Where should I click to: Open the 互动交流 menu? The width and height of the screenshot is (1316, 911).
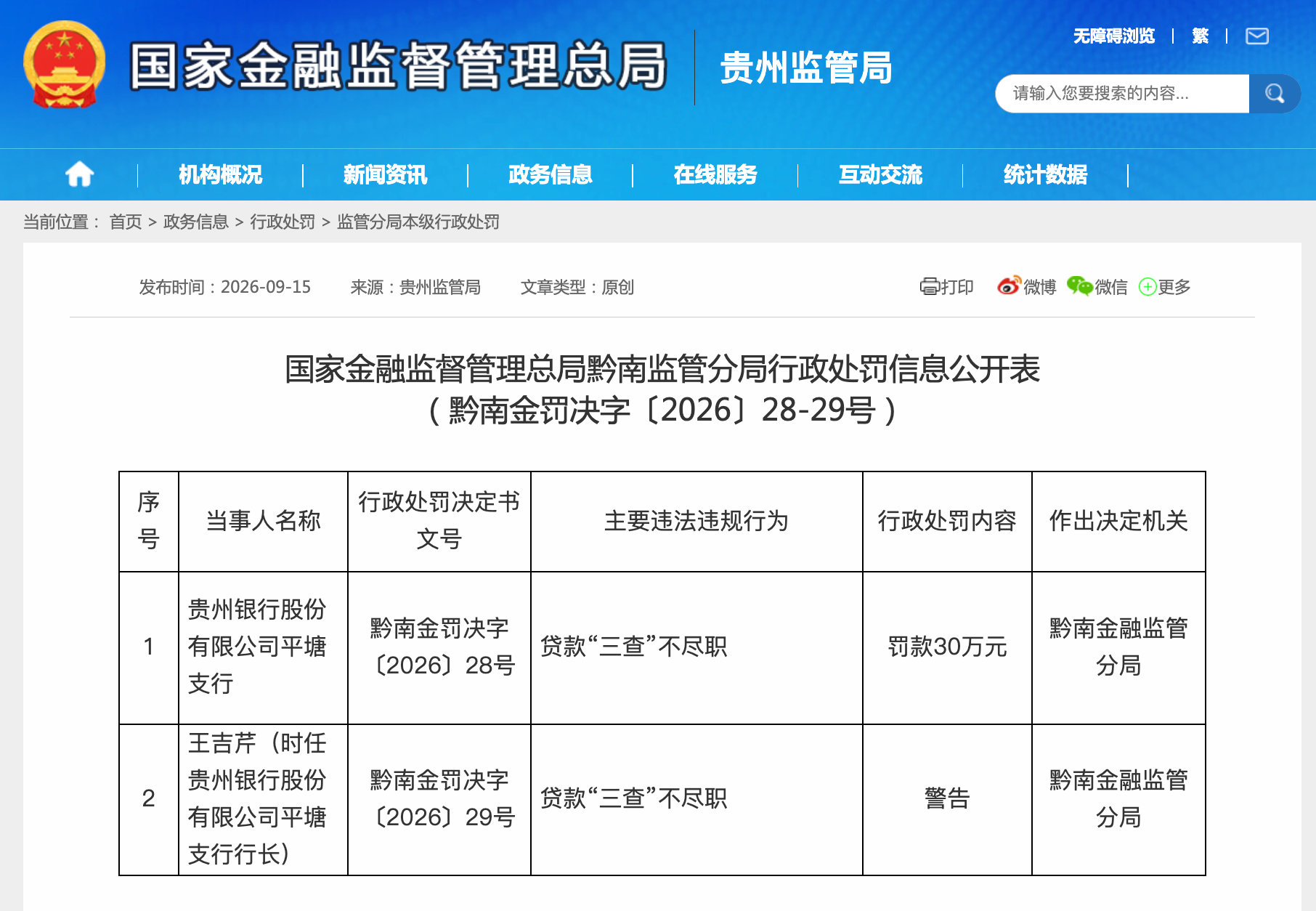pos(880,174)
